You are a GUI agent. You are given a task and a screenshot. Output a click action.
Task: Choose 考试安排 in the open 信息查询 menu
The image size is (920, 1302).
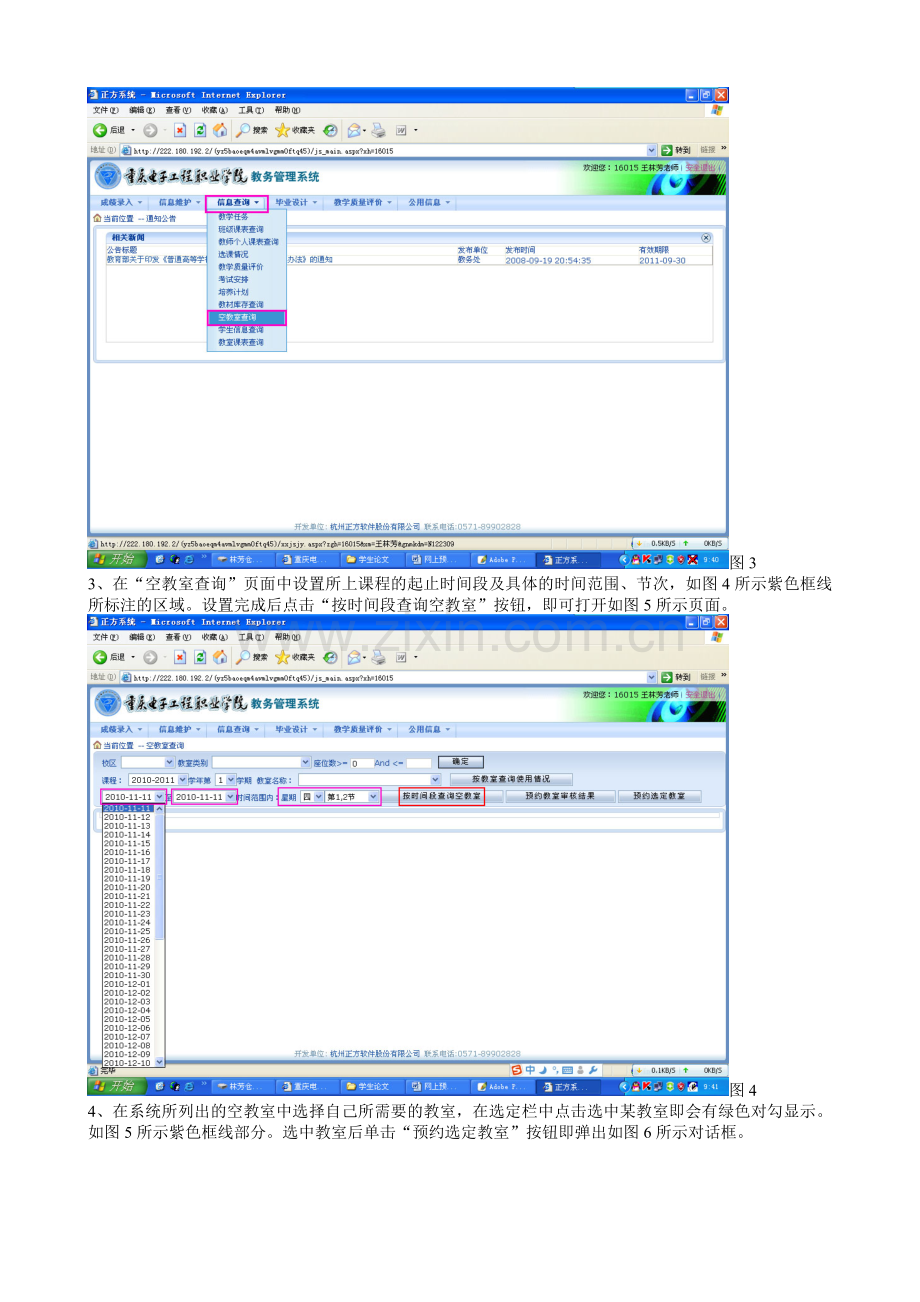[x=233, y=279]
